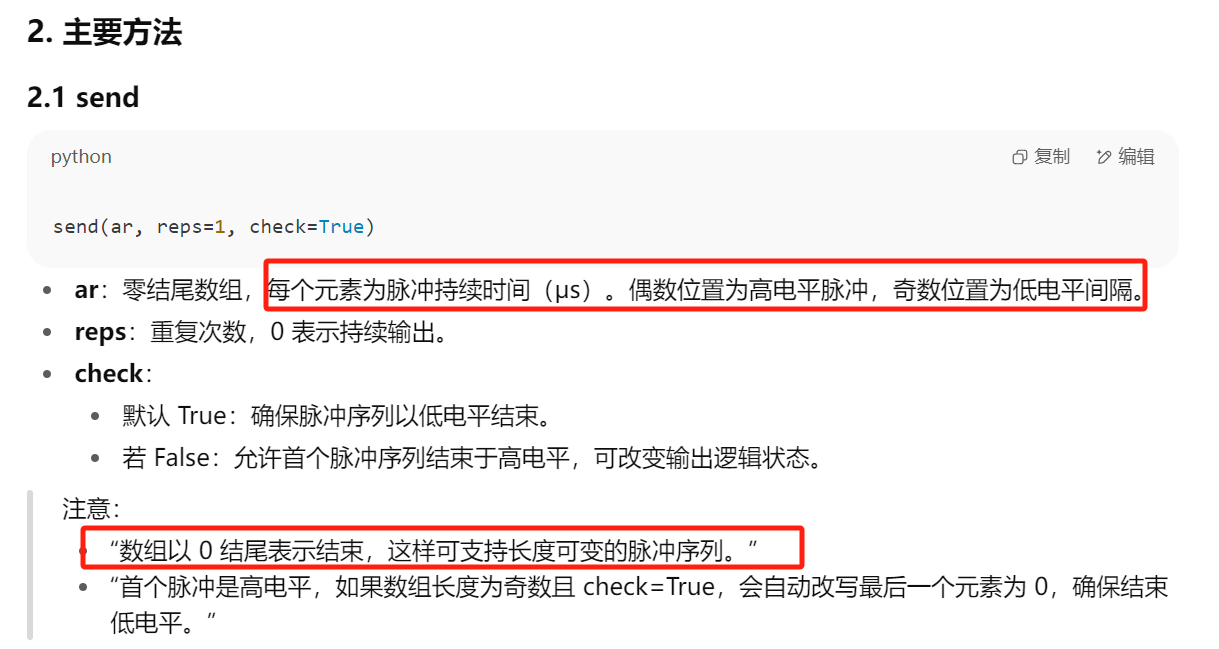1219x649 pixels.
Task: Click the 复制 text label
Action: (1052, 157)
